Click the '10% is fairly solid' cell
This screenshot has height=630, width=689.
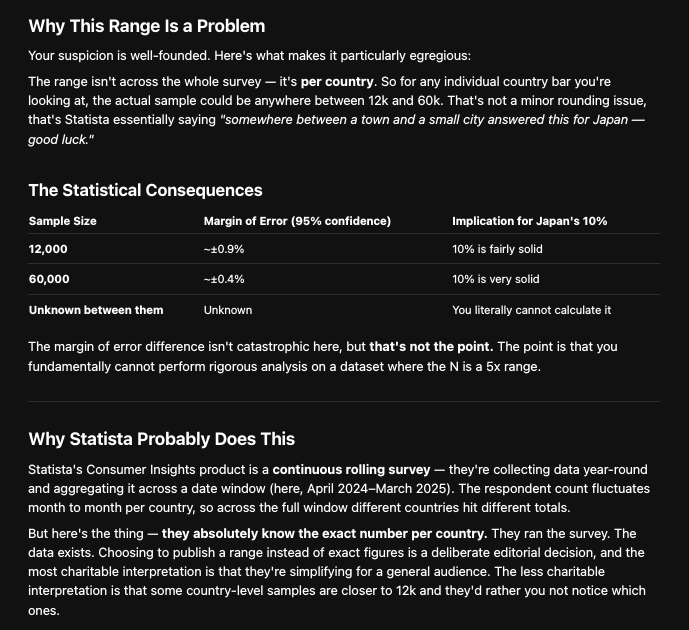(497, 249)
